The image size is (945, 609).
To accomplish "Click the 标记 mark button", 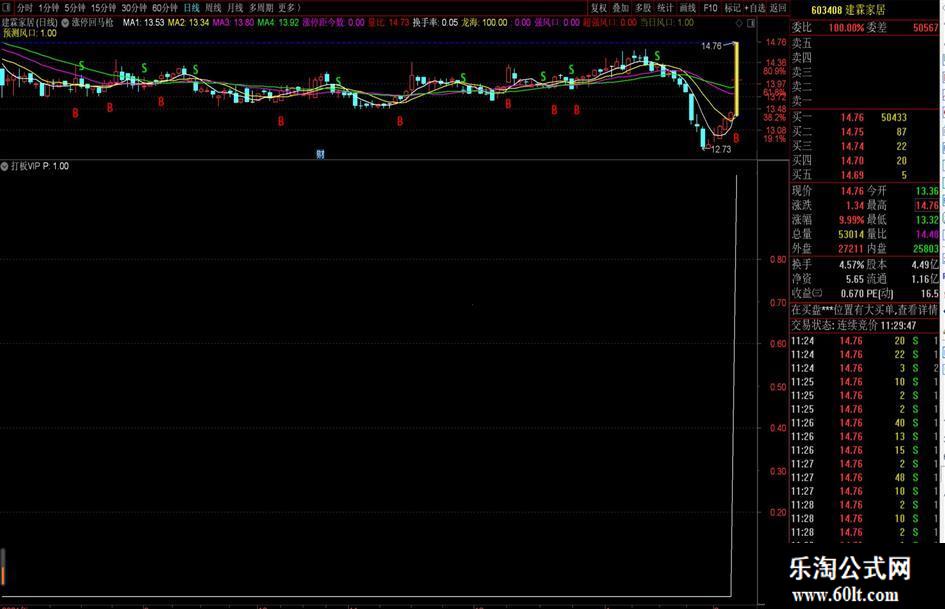I will point(732,8).
